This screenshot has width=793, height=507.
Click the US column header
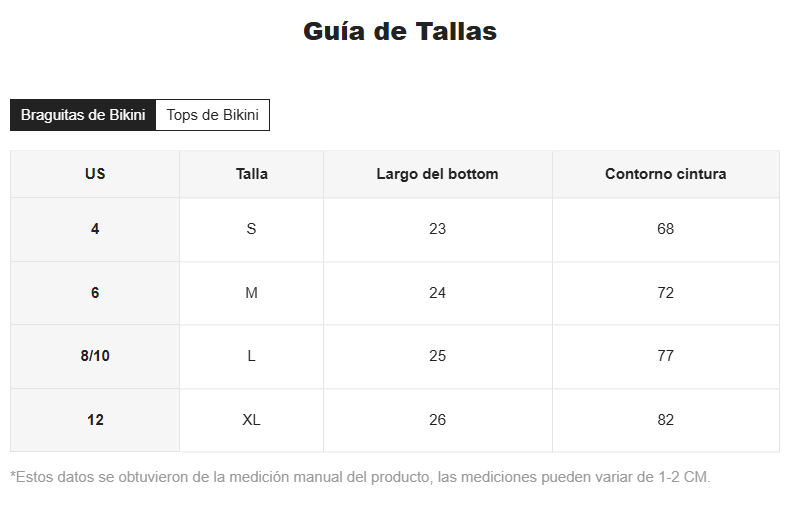95,174
